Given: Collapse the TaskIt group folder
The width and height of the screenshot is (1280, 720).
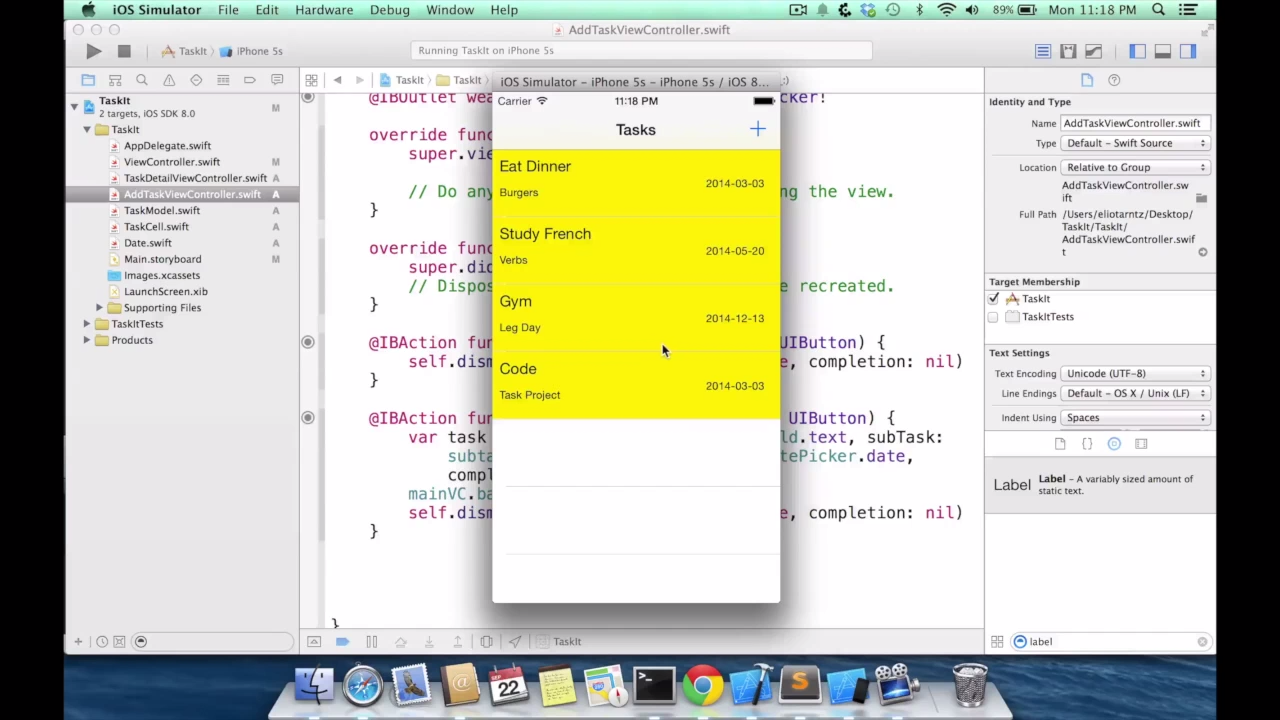Looking at the screenshot, I should 87,129.
